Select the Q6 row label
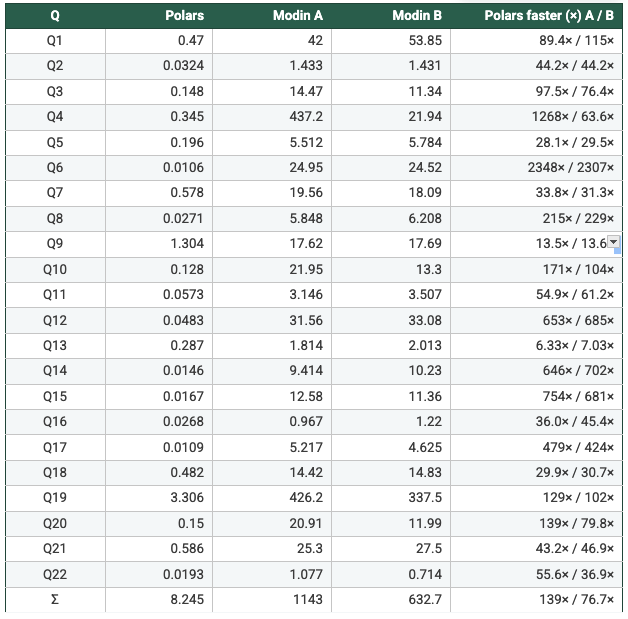The height and width of the screenshot is (619, 628). (54, 168)
